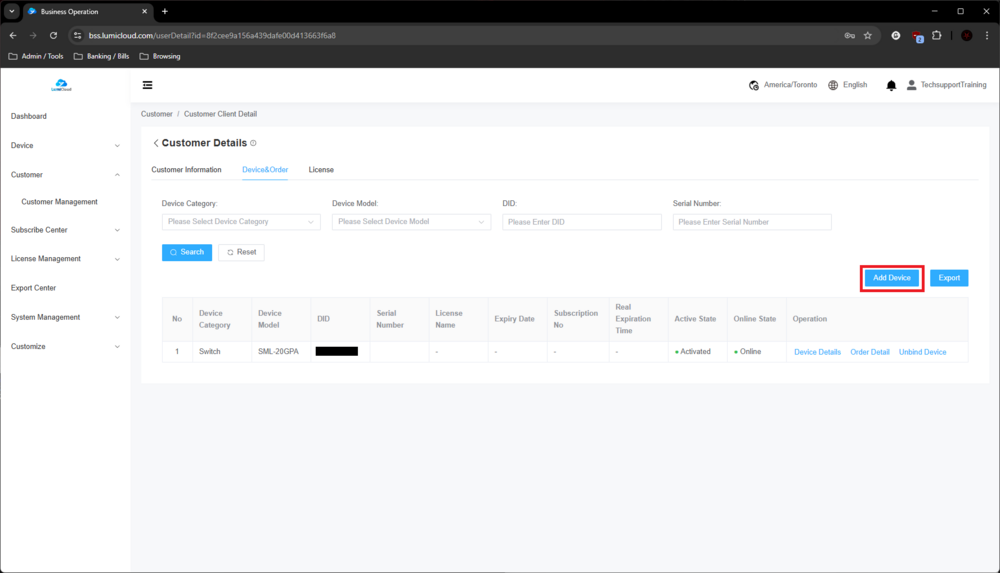Switch to the Customer Information tab
The width and height of the screenshot is (1000, 573).
(x=186, y=170)
